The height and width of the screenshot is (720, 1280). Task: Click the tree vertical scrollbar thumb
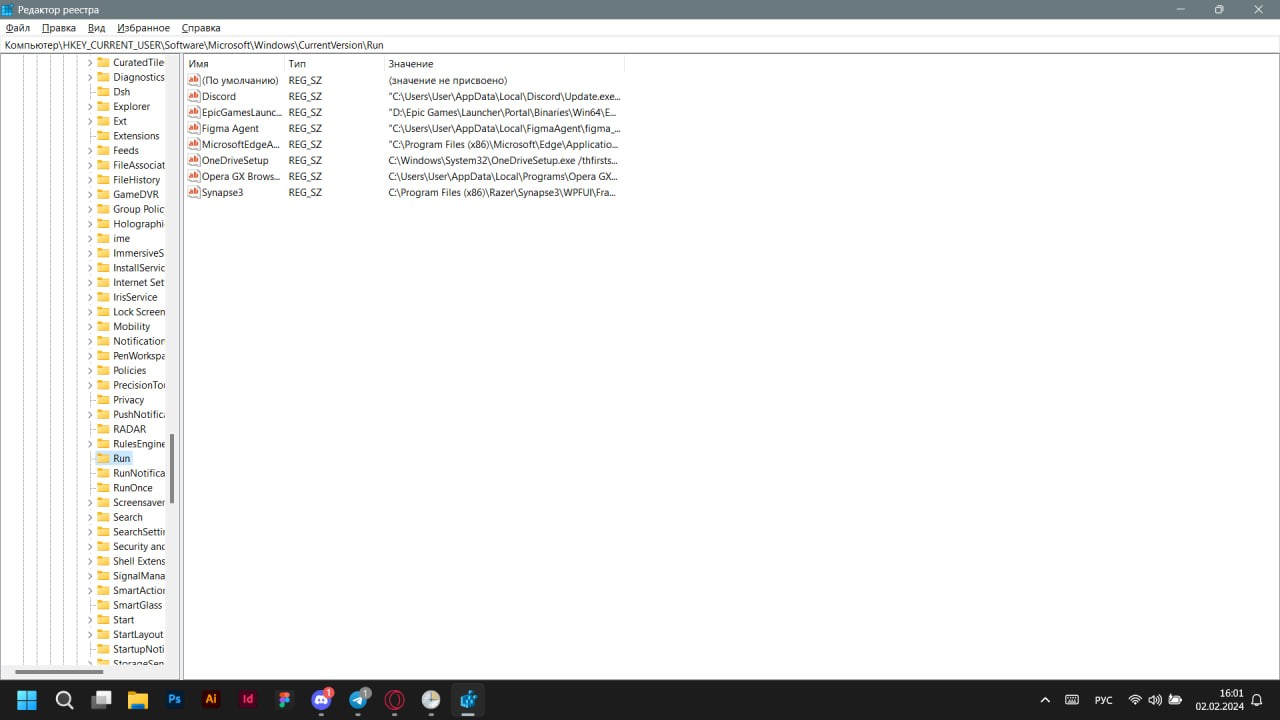point(172,468)
